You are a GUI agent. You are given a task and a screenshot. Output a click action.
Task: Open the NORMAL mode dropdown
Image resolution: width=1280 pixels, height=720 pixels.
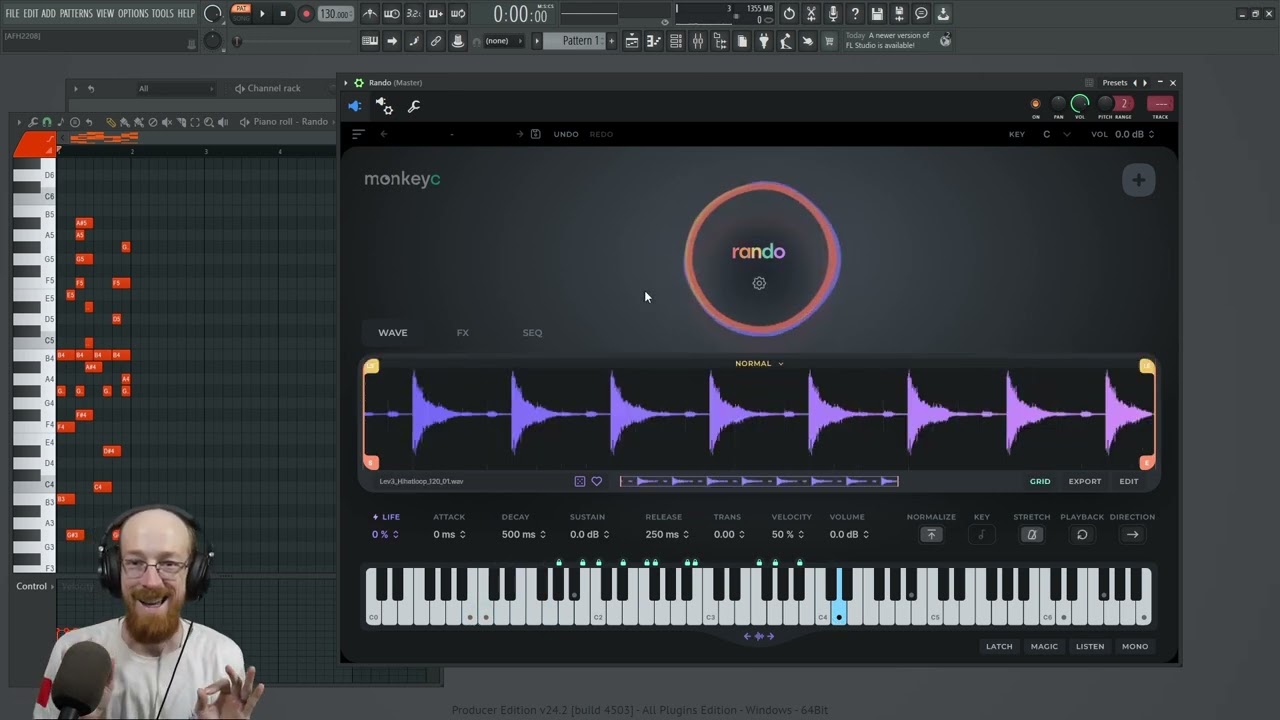(759, 364)
